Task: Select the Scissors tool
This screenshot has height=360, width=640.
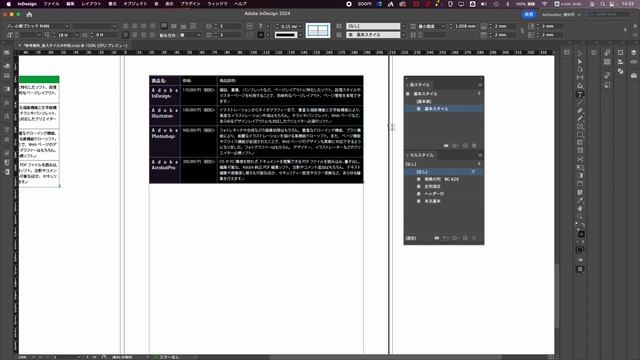Action: [x=580, y=159]
